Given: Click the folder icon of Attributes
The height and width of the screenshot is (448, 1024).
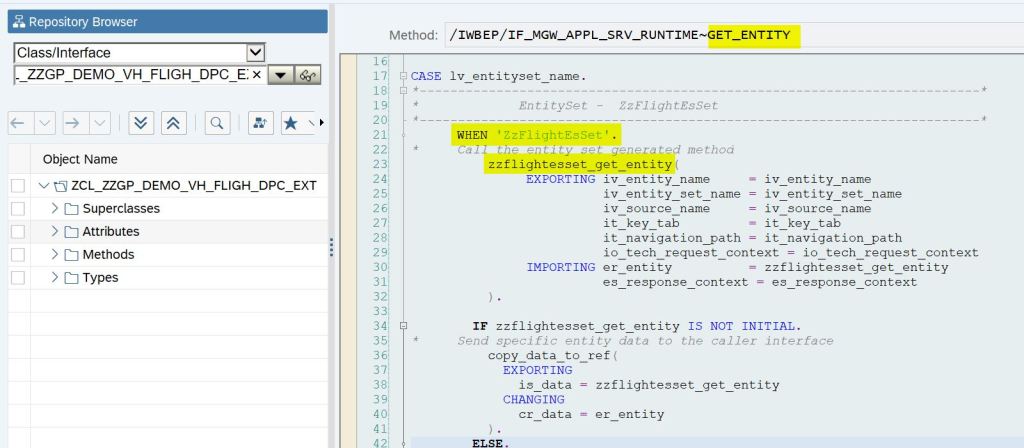Looking at the screenshot, I should (71, 232).
